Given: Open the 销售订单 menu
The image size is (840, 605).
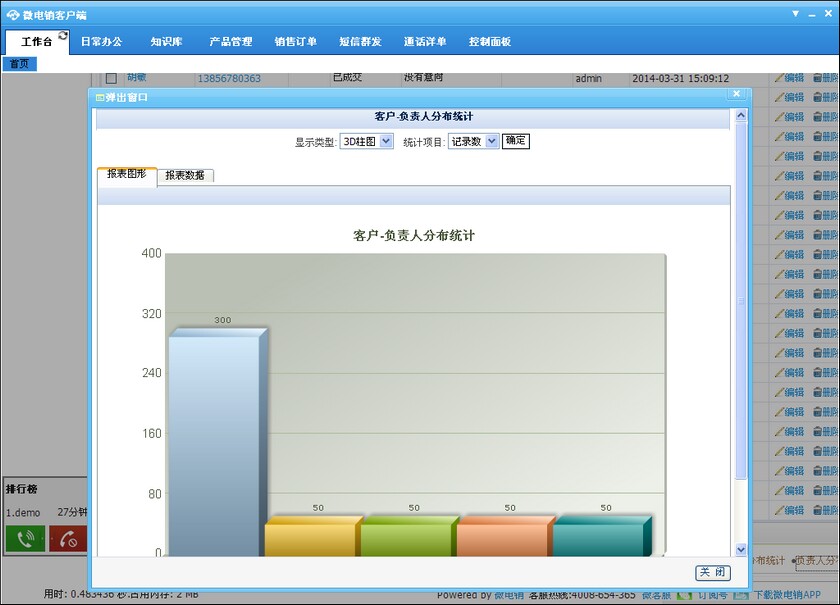Looking at the screenshot, I should 295,42.
